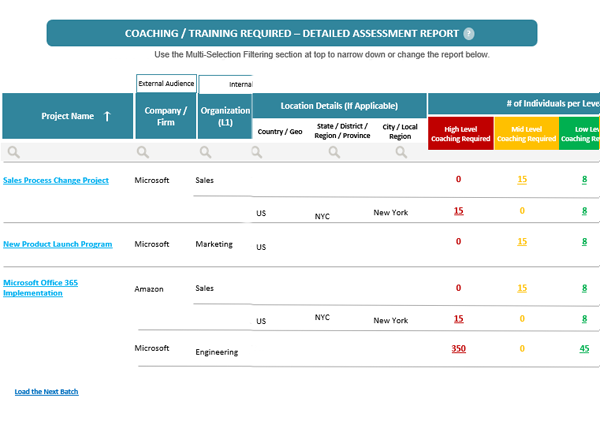The width and height of the screenshot is (600, 425).
Task: Click mid-level value 15 in New Product Launch Program row
Action: pyautogui.click(x=522, y=242)
